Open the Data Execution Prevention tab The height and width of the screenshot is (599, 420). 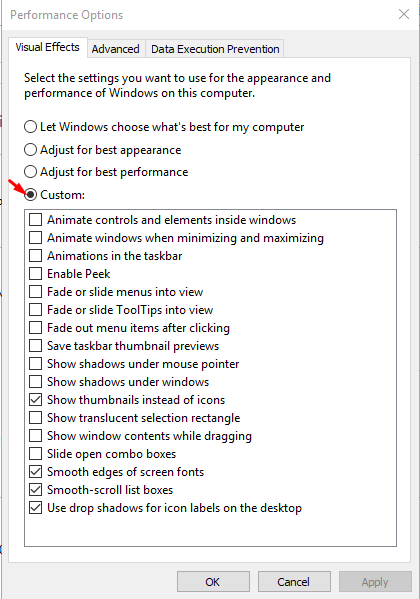coord(215,49)
